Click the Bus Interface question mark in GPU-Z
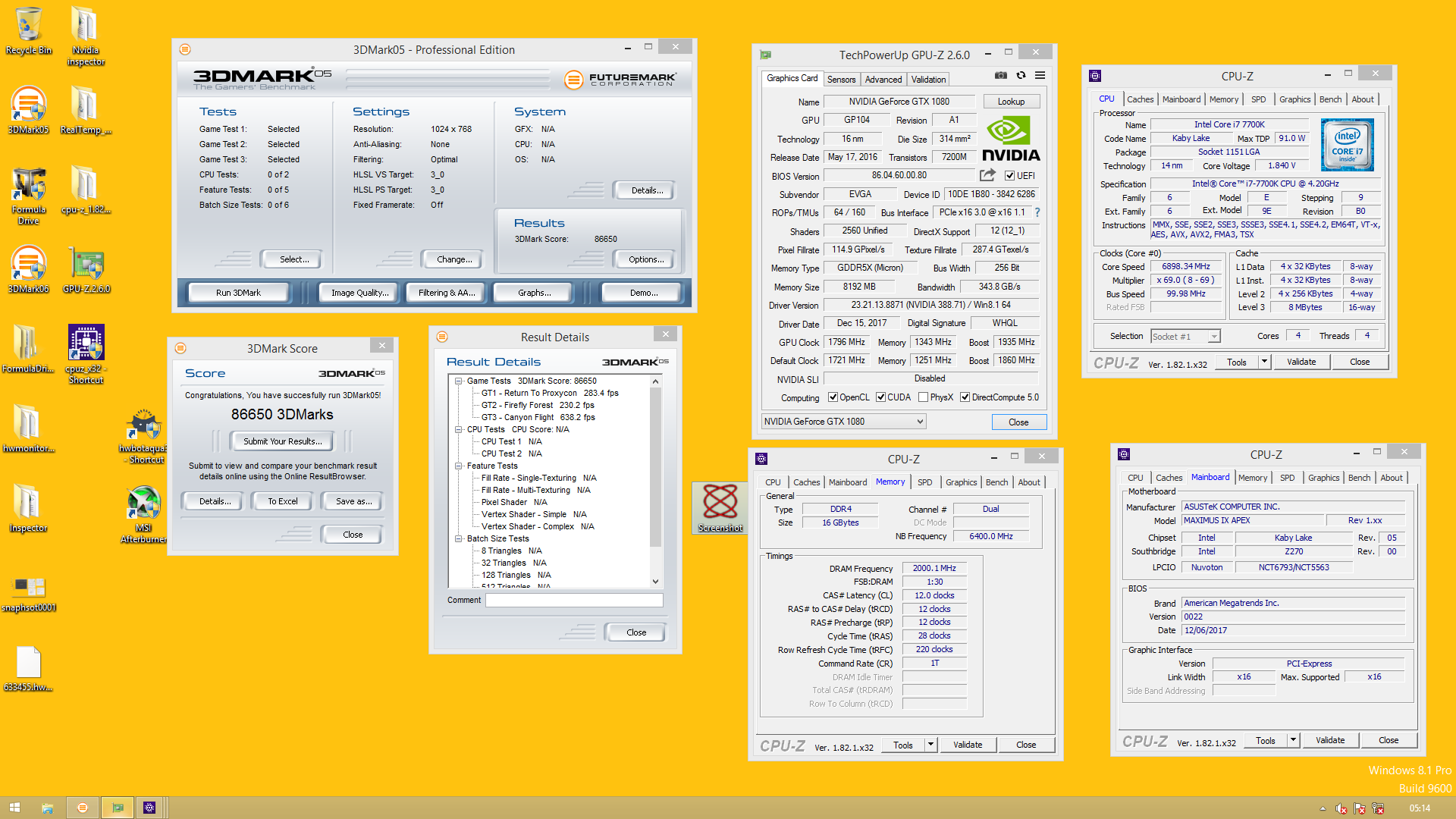 click(1037, 212)
